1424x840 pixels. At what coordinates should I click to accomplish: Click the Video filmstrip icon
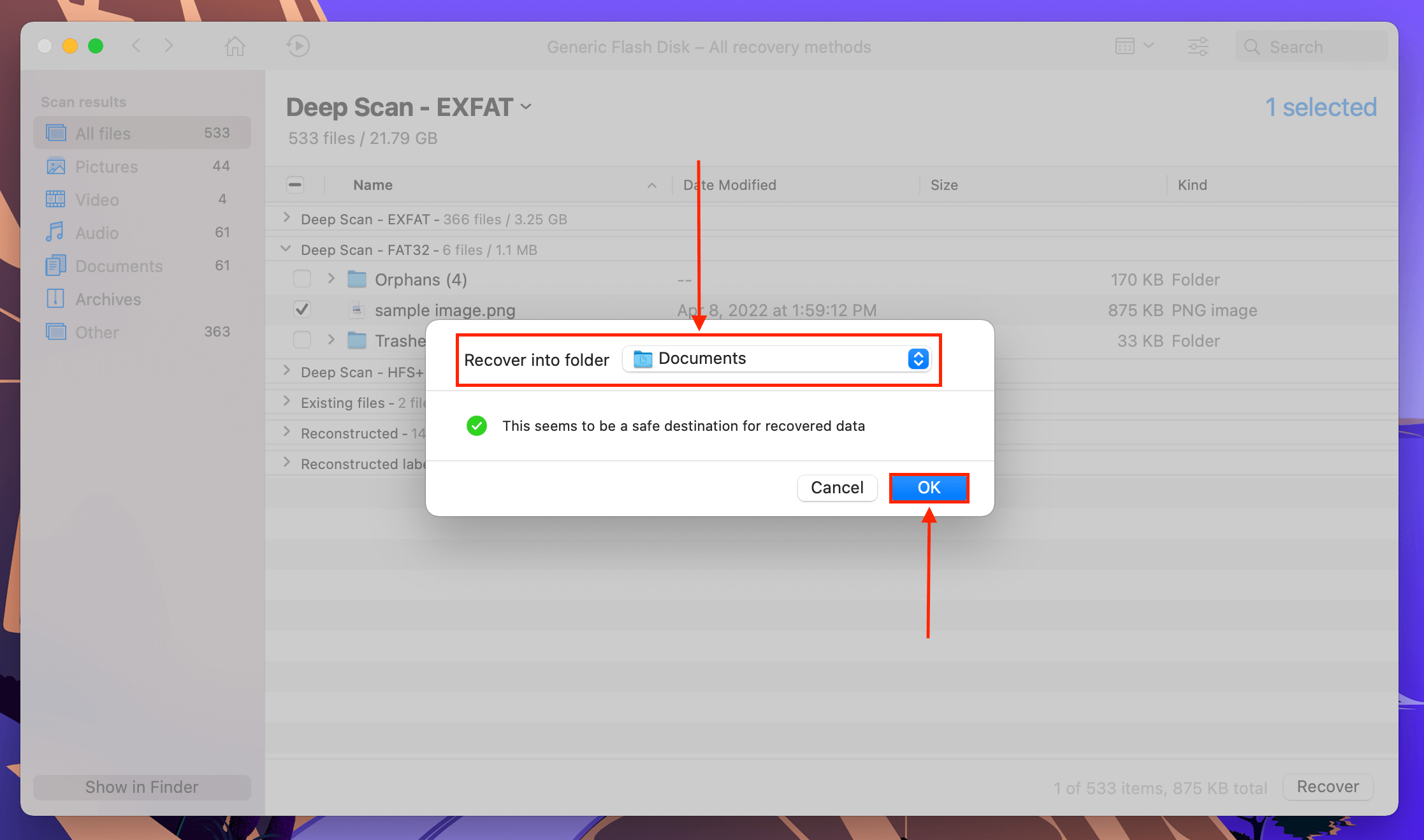(x=55, y=199)
